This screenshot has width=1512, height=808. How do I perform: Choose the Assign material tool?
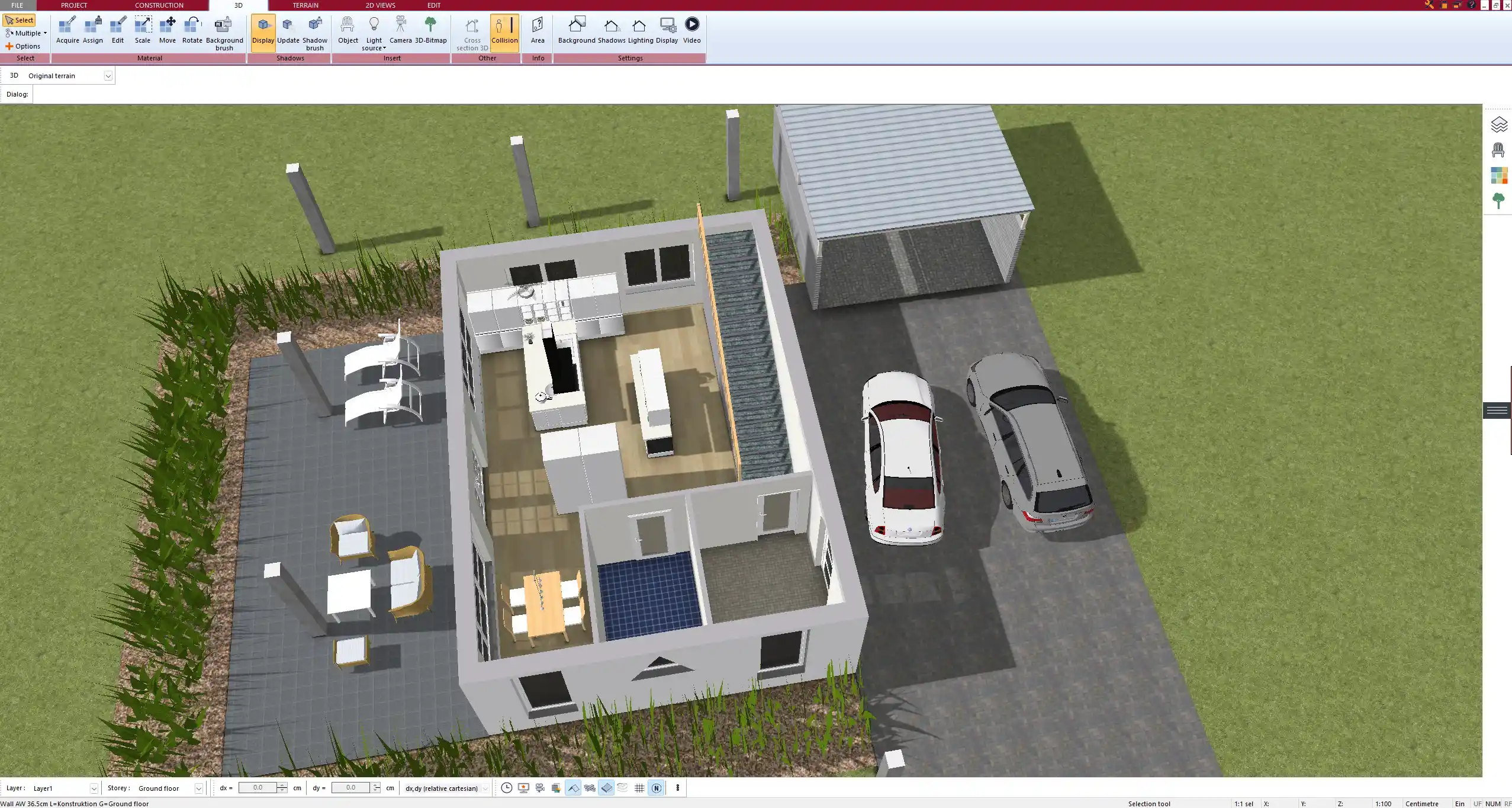(93, 31)
